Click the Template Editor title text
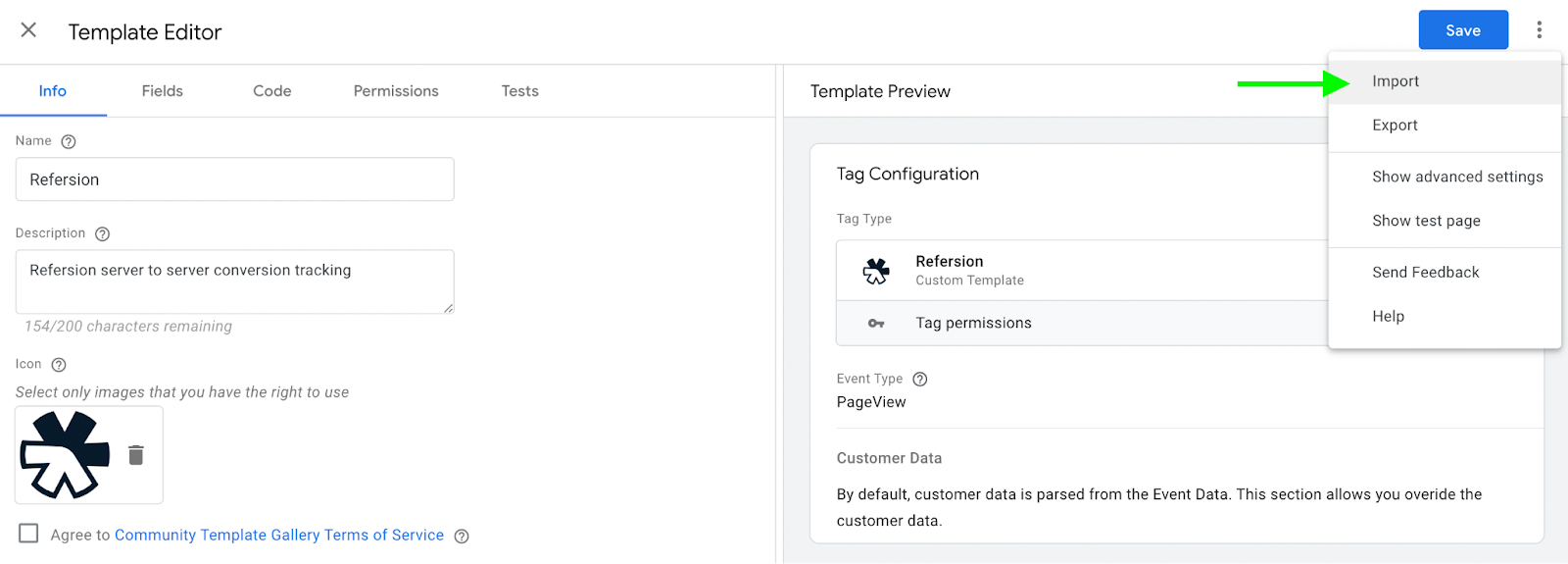The height and width of the screenshot is (564, 1568). tap(145, 32)
